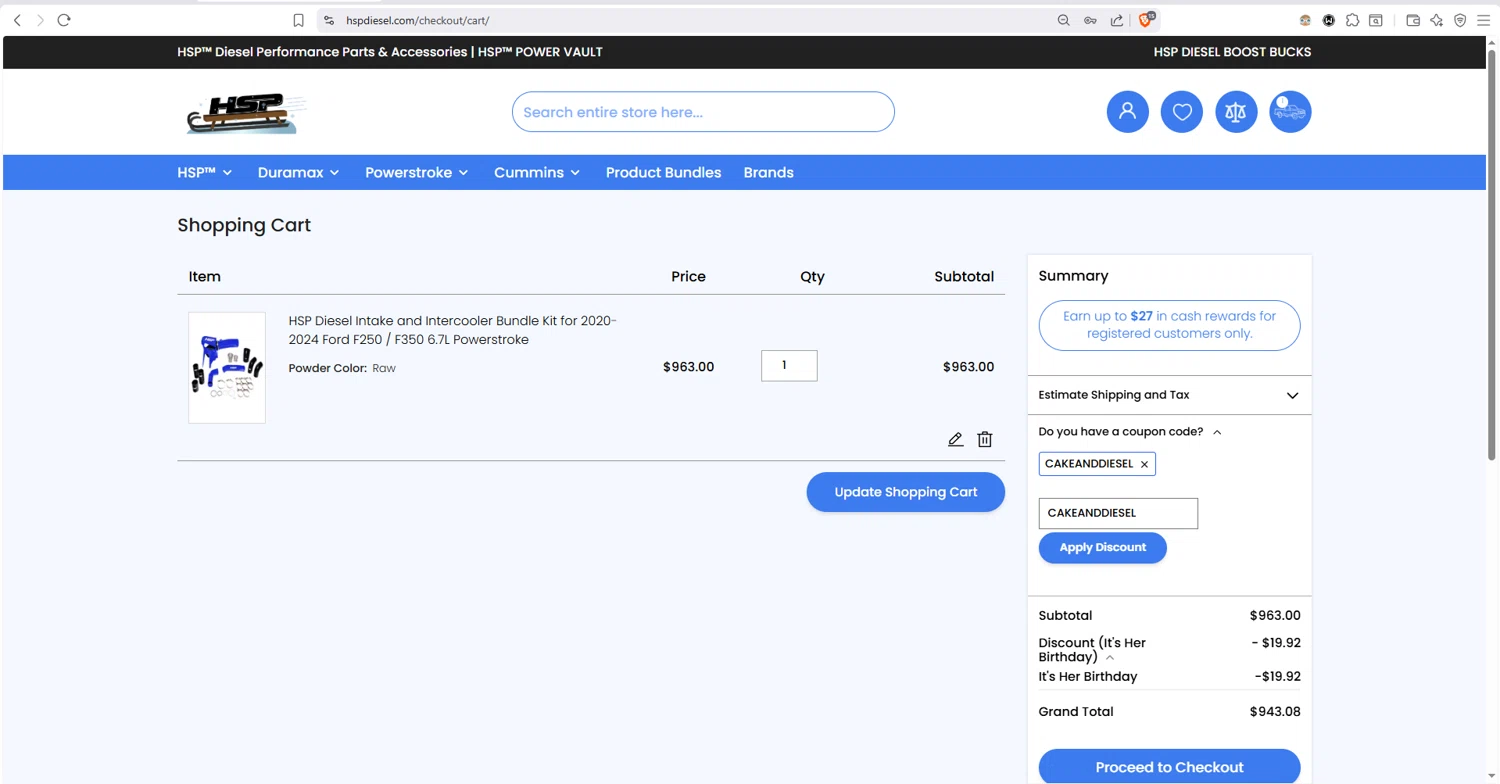The image size is (1500, 784).
Task: Click the store search field
Action: coord(703,112)
